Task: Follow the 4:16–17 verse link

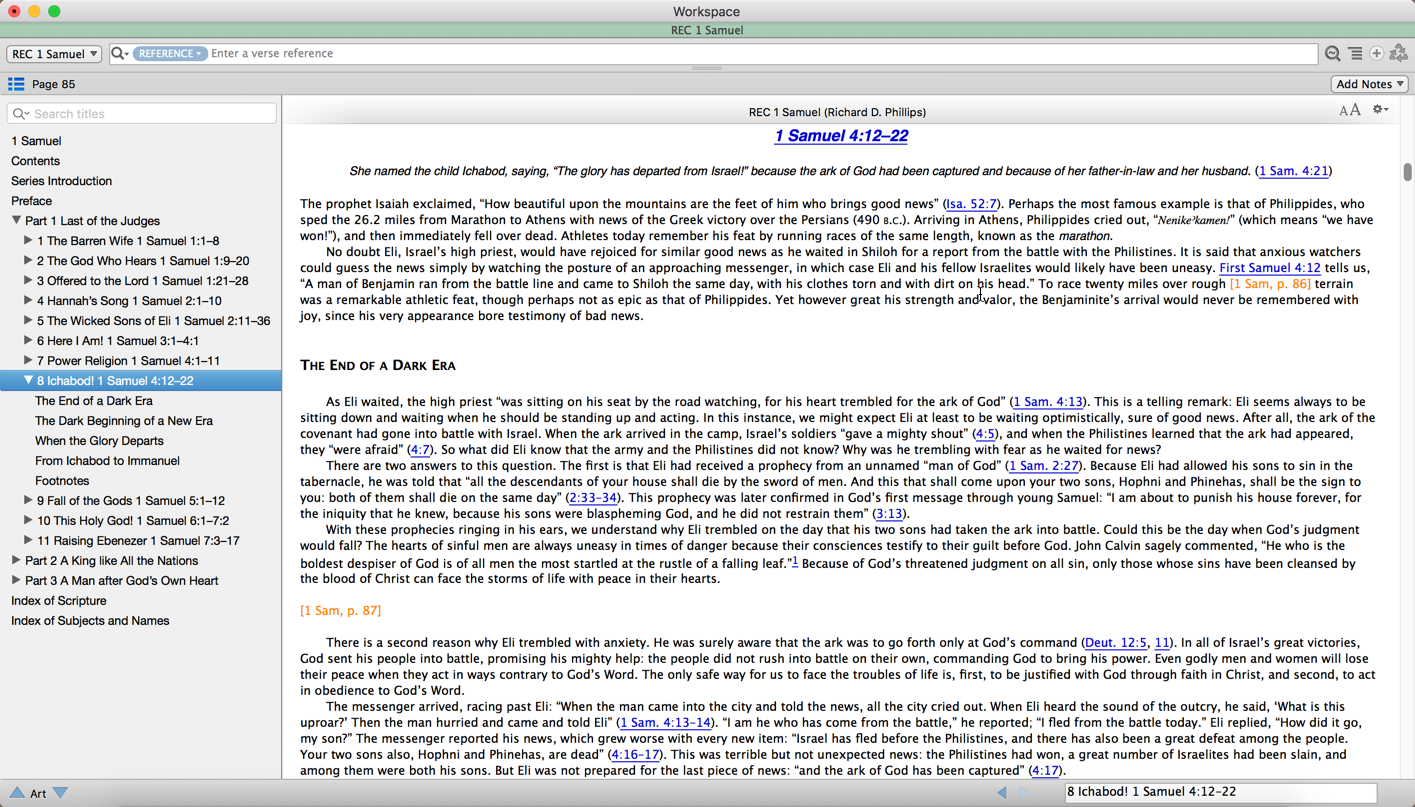Action: (635, 755)
